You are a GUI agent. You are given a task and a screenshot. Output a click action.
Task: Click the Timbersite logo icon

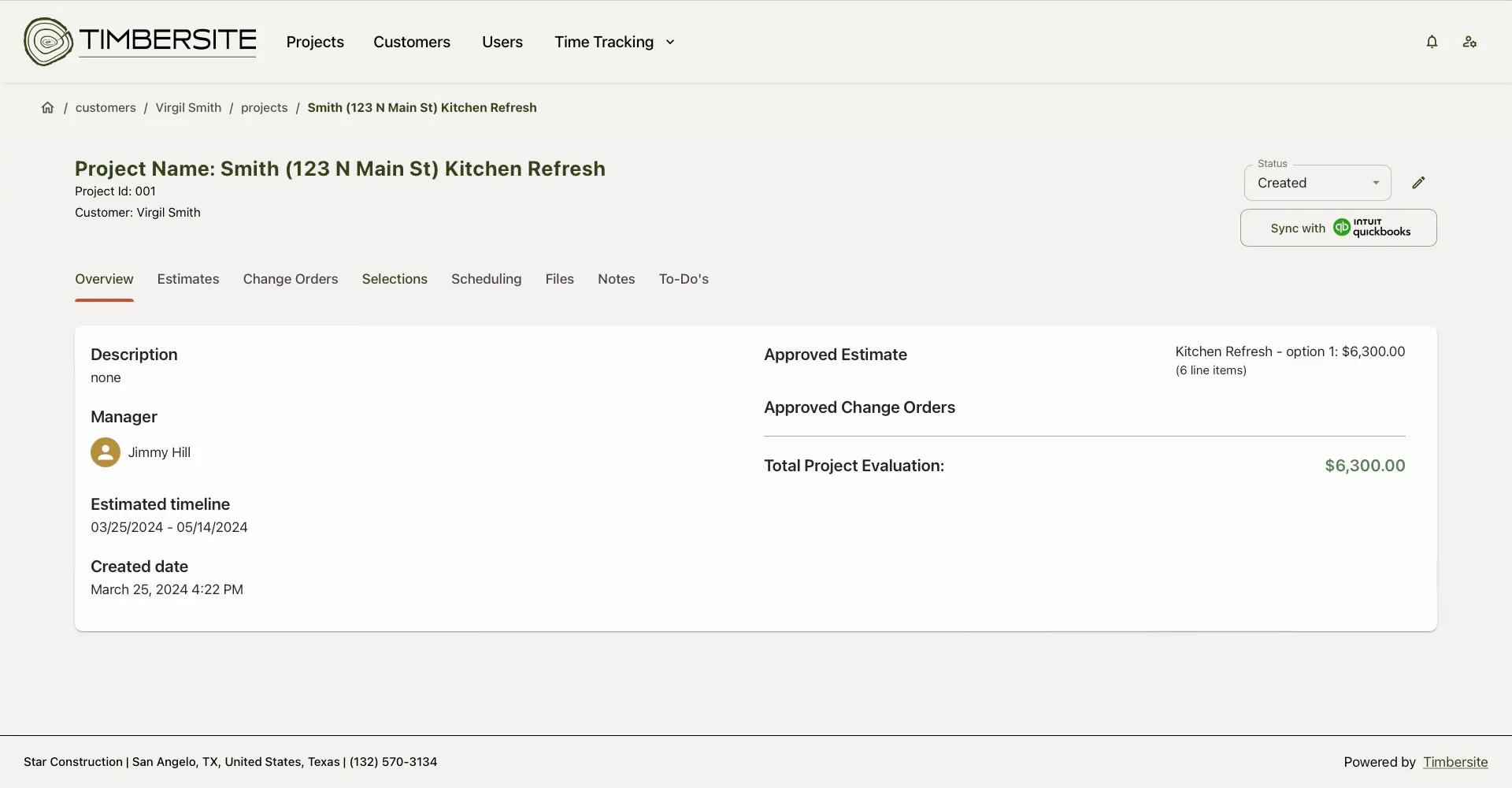[x=48, y=42]
